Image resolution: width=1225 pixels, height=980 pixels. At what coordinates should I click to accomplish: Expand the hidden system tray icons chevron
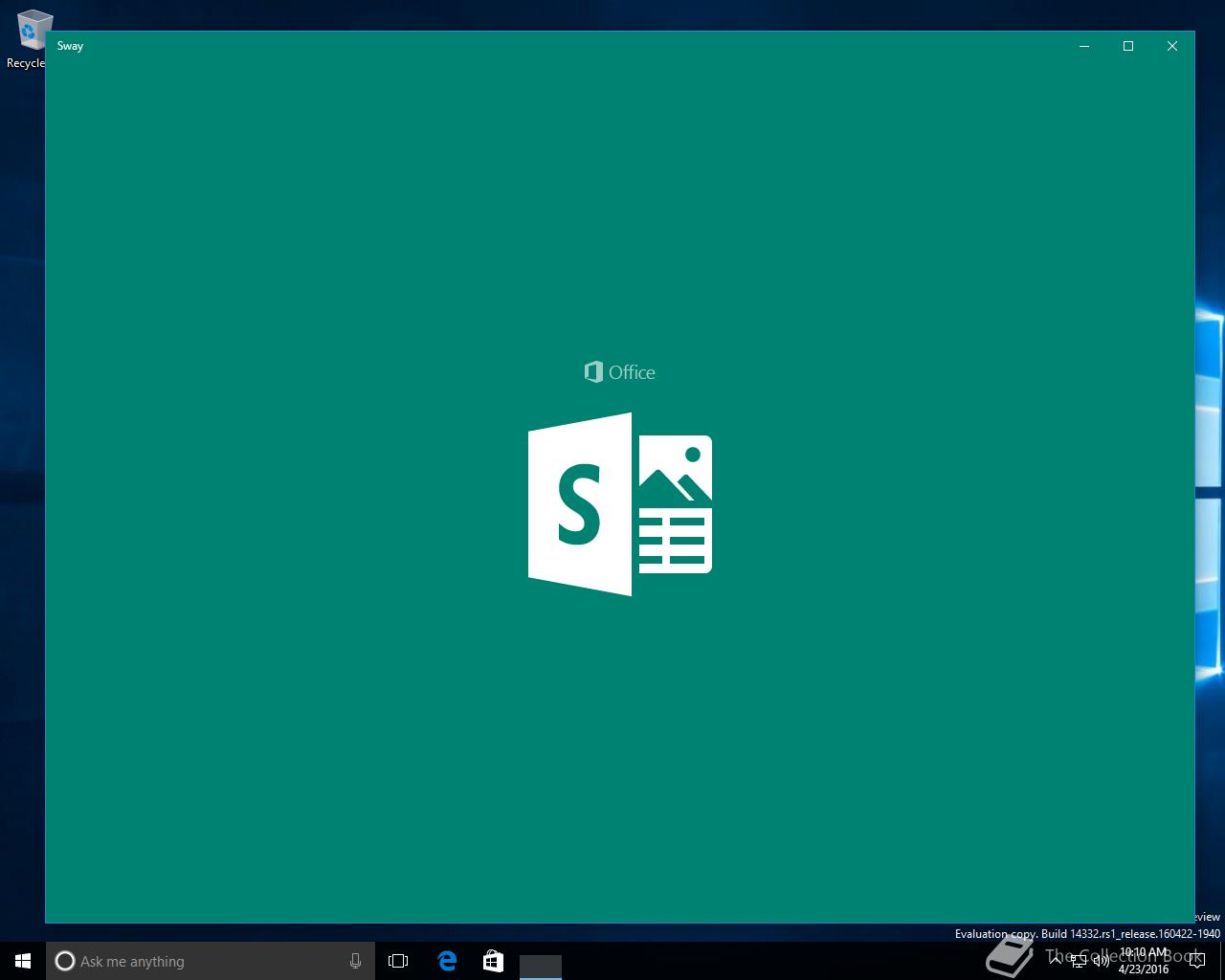(x=1057, y=961)
